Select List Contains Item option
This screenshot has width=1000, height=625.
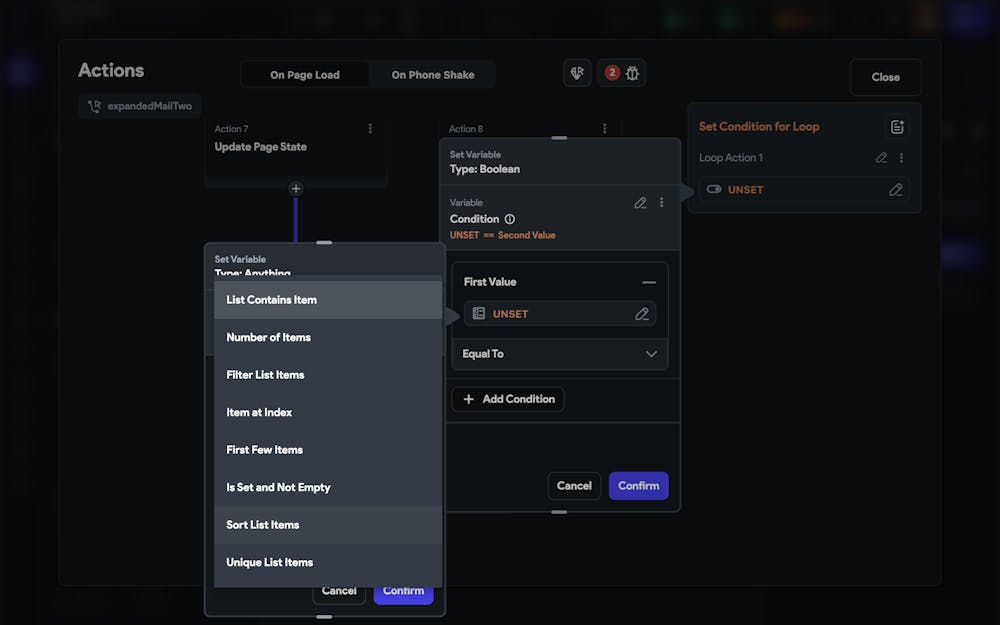coord(328,300)
